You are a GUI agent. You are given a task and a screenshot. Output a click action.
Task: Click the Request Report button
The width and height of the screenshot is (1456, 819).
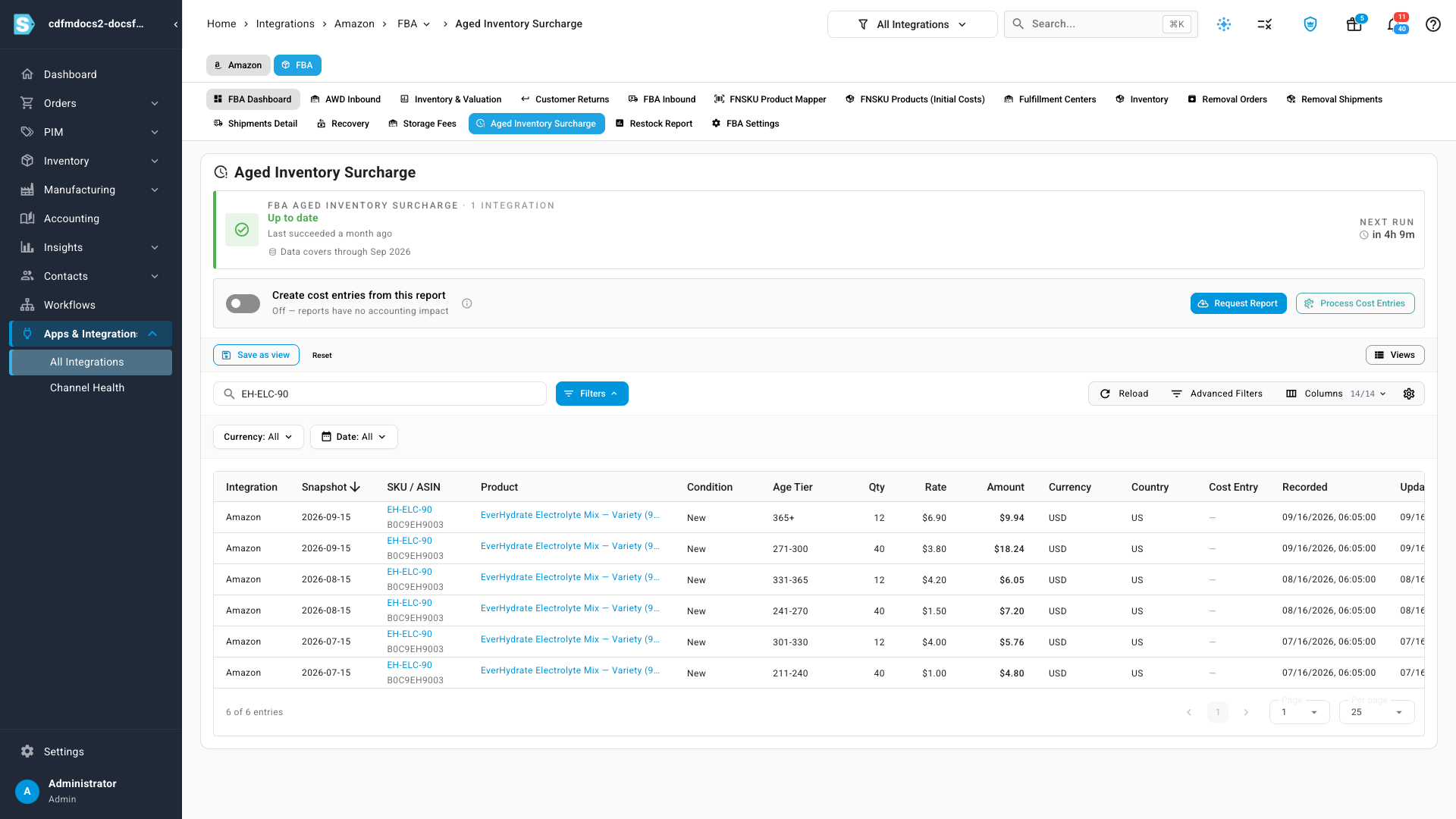click(1238, 303)
